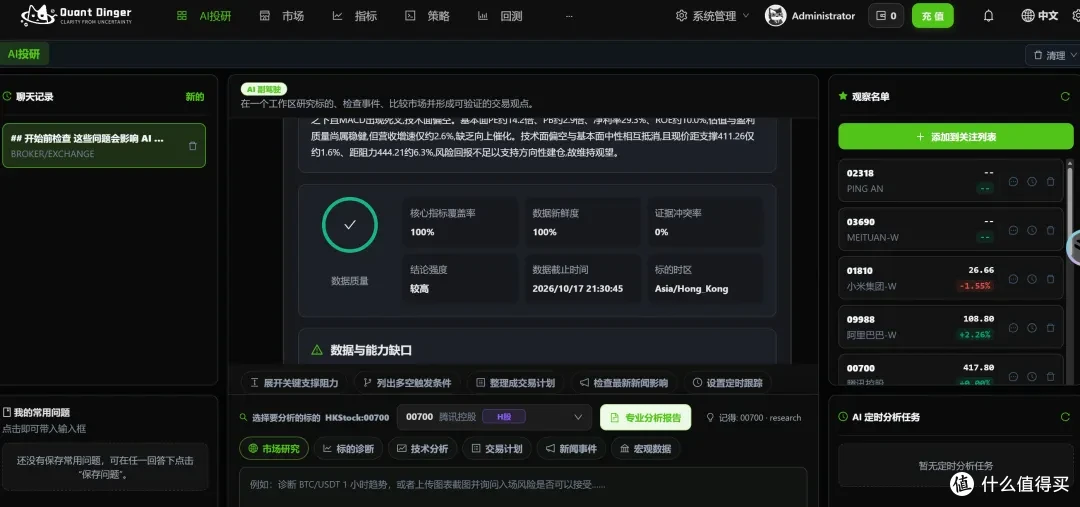Delete 01810 小米集团-W from watchlist

click(1050, 279)
